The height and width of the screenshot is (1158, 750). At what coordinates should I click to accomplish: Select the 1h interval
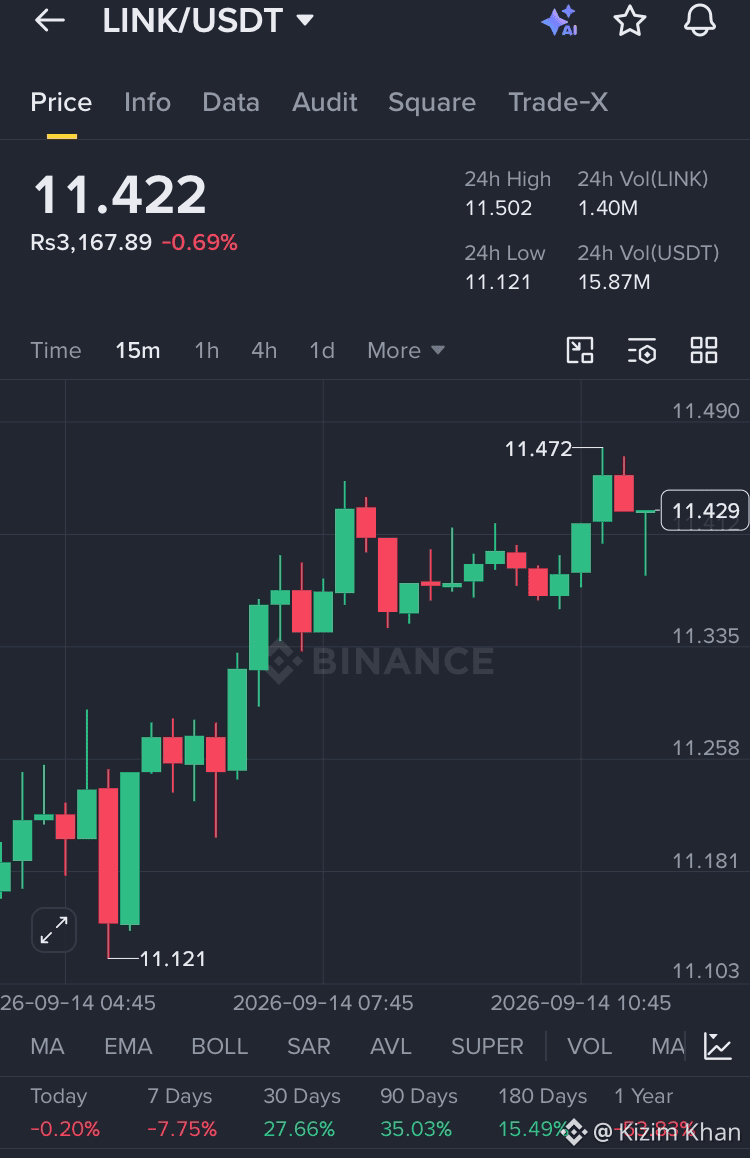(207, 350)
